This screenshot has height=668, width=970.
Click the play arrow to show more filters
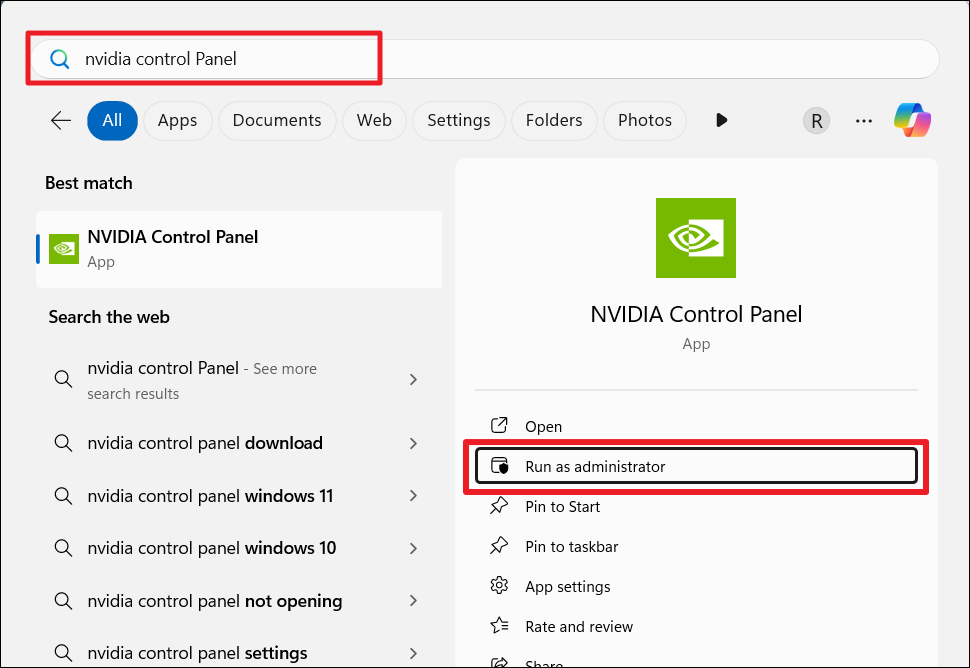coord(721,120)
